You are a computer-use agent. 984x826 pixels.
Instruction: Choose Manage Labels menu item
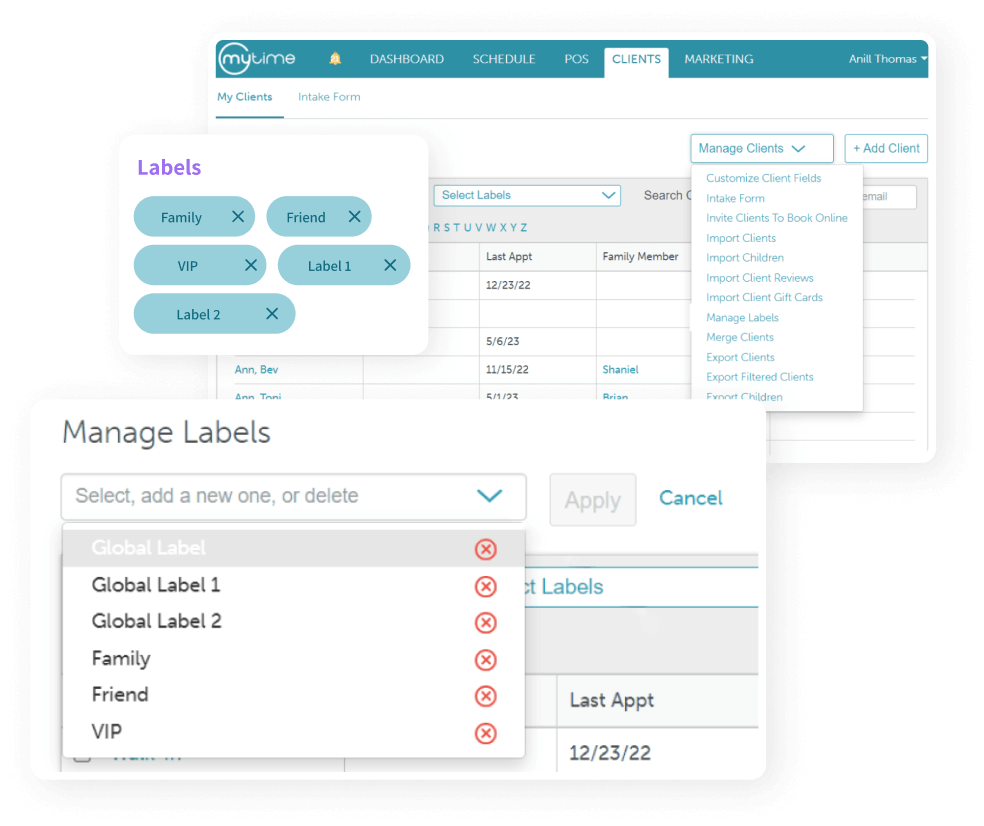click(742, 318)
